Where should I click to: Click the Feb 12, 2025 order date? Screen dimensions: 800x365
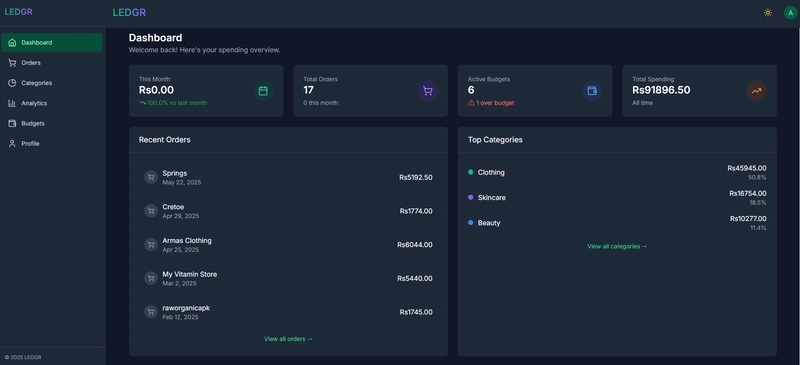pos(180,317)
